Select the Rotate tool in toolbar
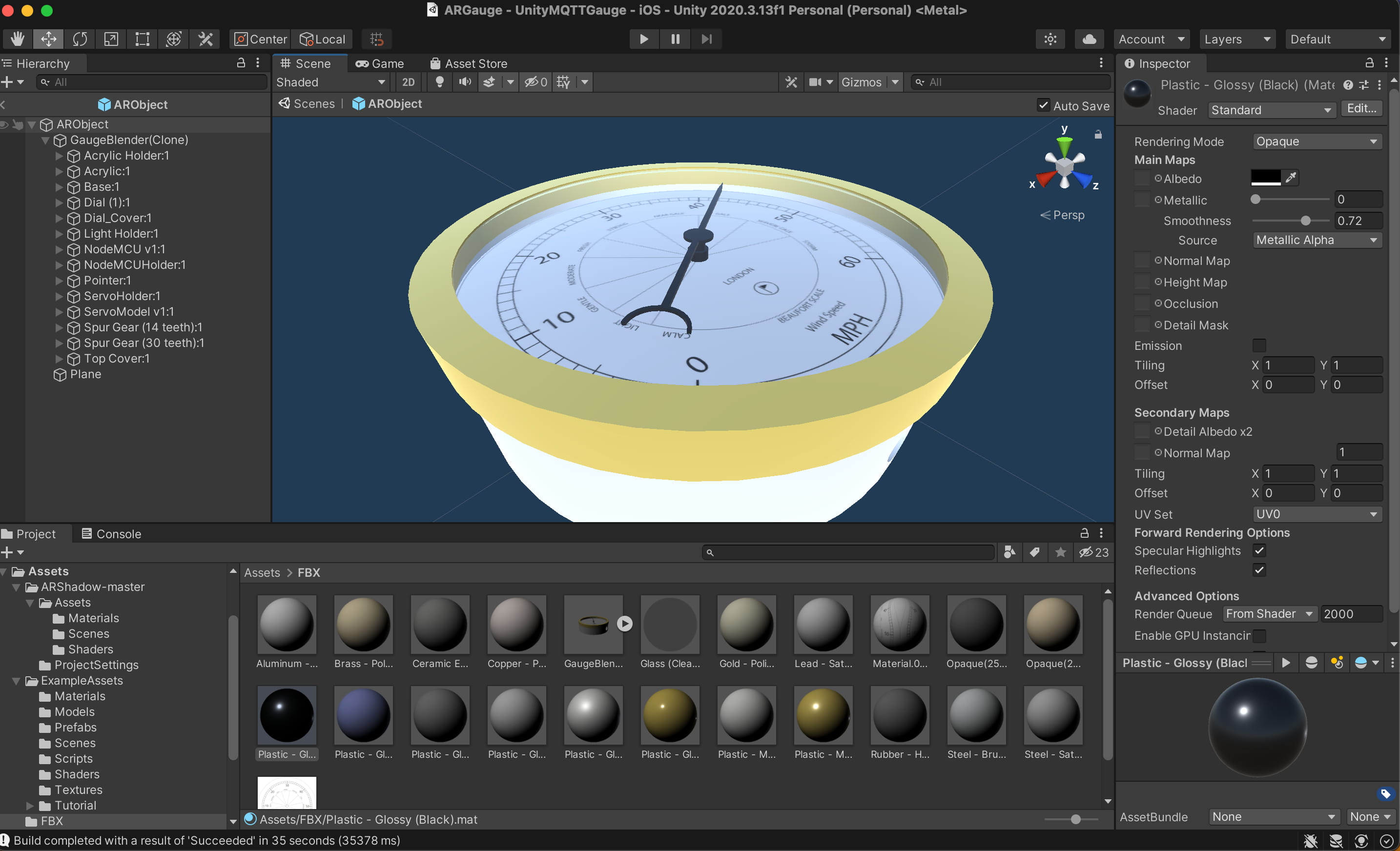 coord(80,38)
